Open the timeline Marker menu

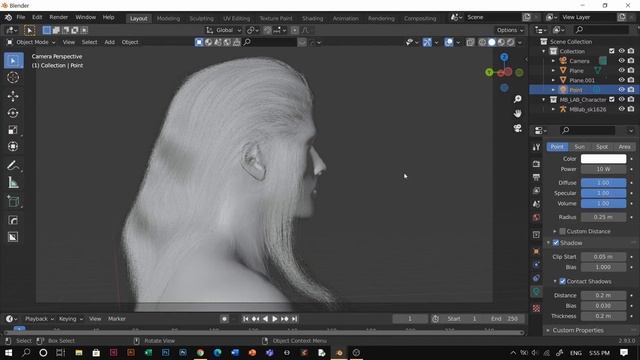[117, 319]
